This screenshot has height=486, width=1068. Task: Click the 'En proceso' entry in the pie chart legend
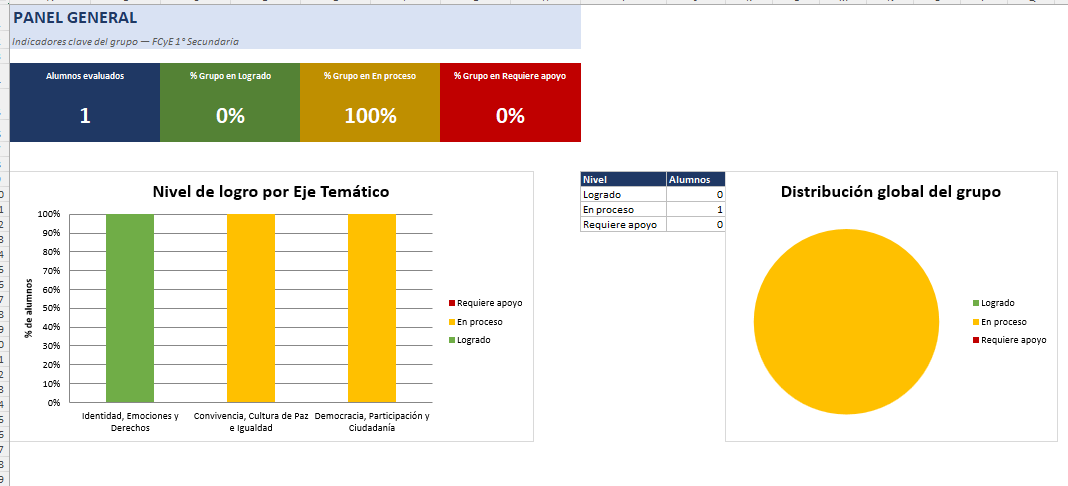click(x=1000, y=321)
